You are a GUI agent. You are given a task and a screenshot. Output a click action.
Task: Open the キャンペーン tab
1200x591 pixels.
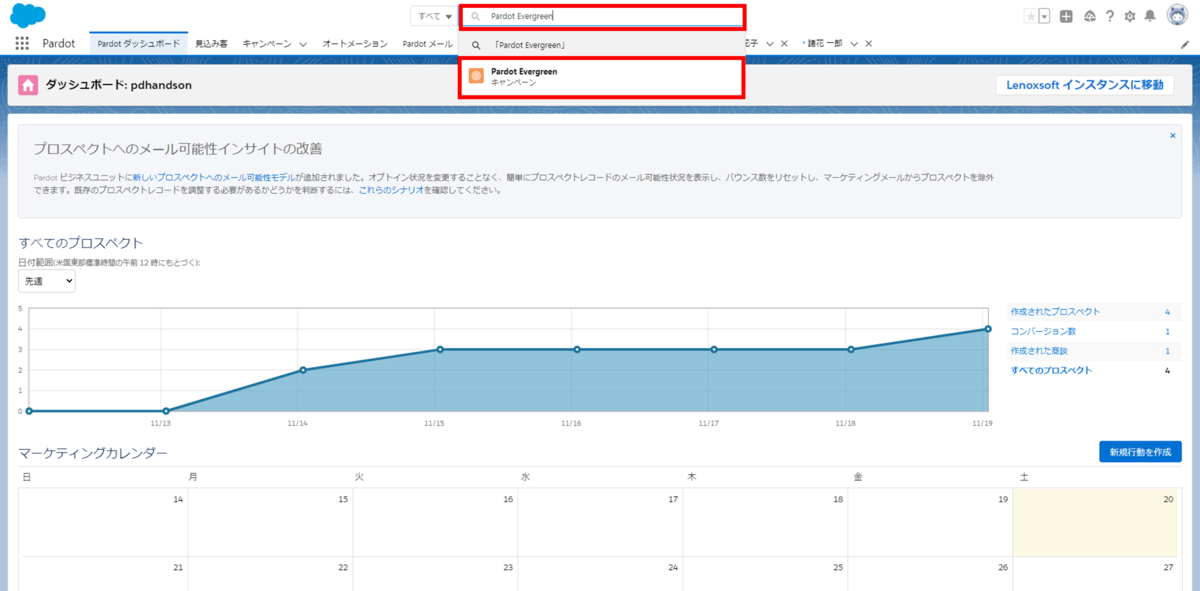click(267, 44)
